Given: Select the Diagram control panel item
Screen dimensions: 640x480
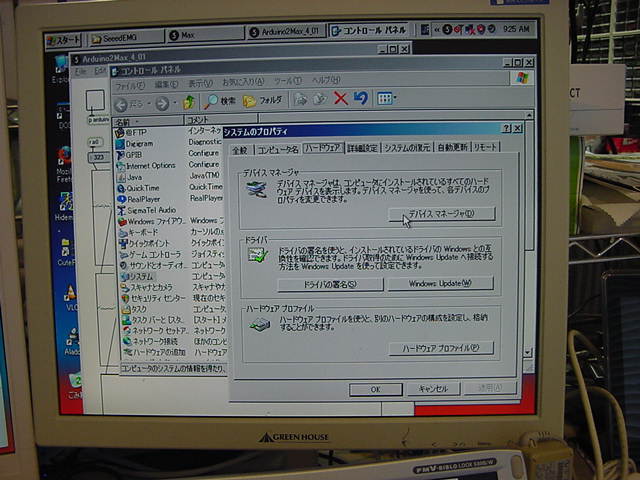Looking at the screenshot, I should (x=134, y=144).
